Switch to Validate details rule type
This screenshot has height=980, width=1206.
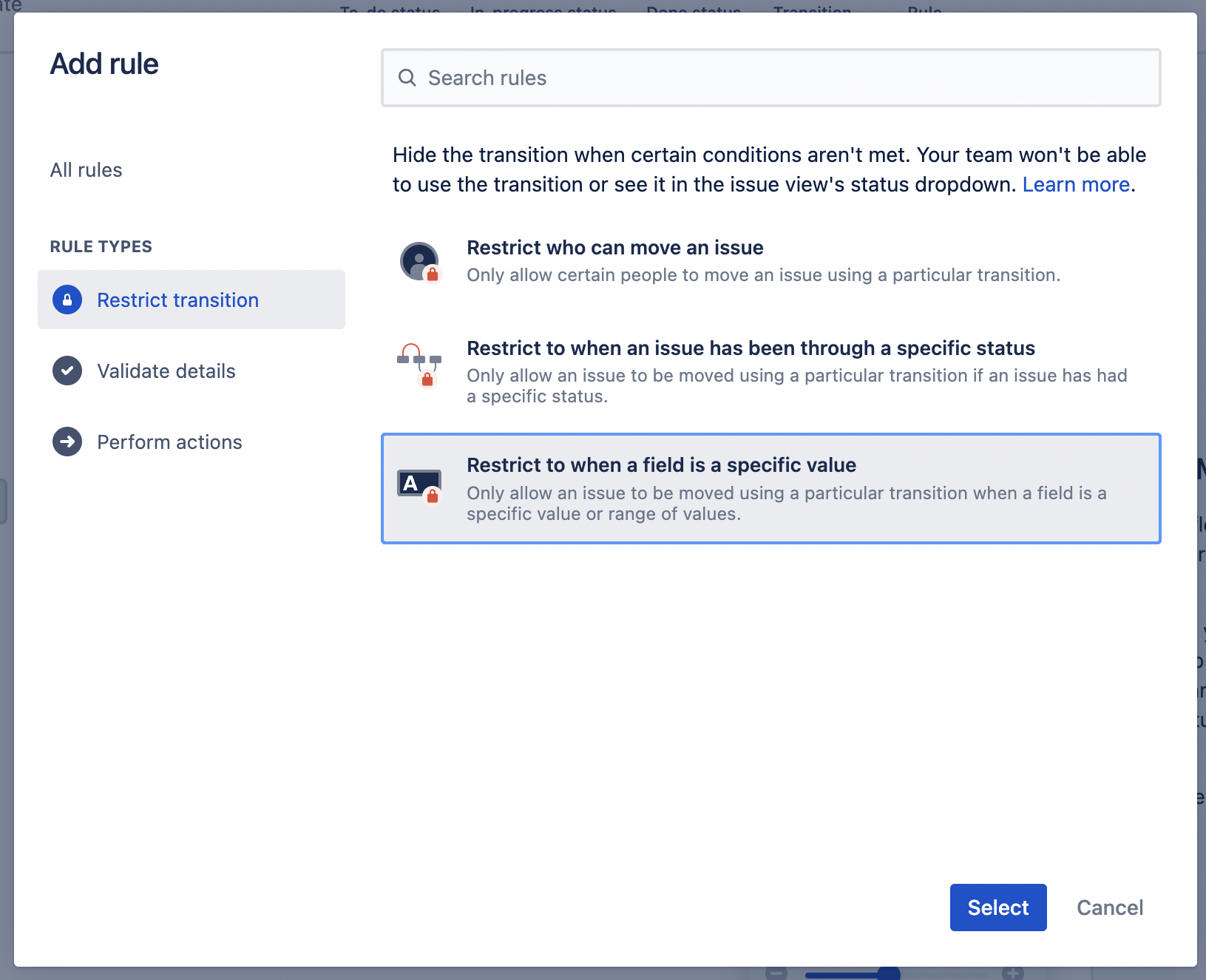click(166, 371)
